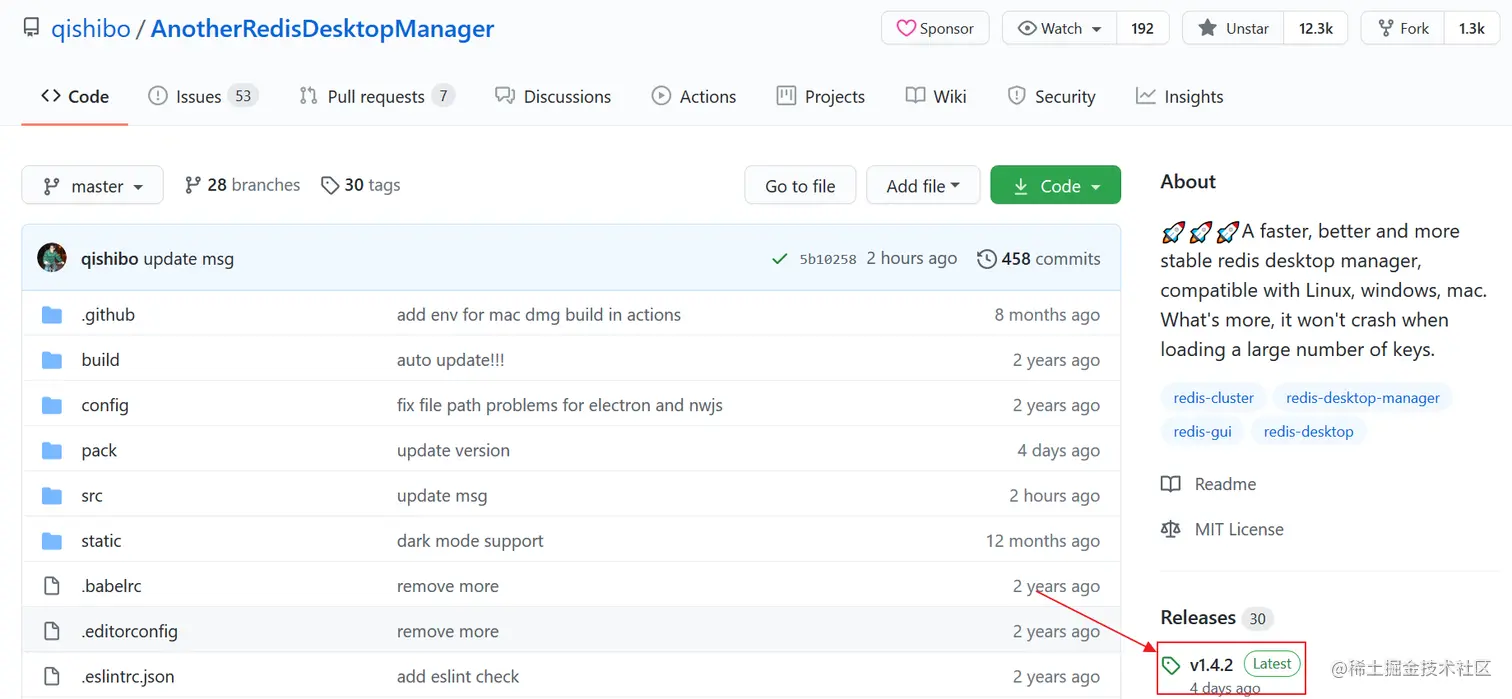The width and height of the screenshot is (1512, 699).
Task: Open commit 'fix file path problems for electron and nwjs'
Action: click(x=560, y=405)
